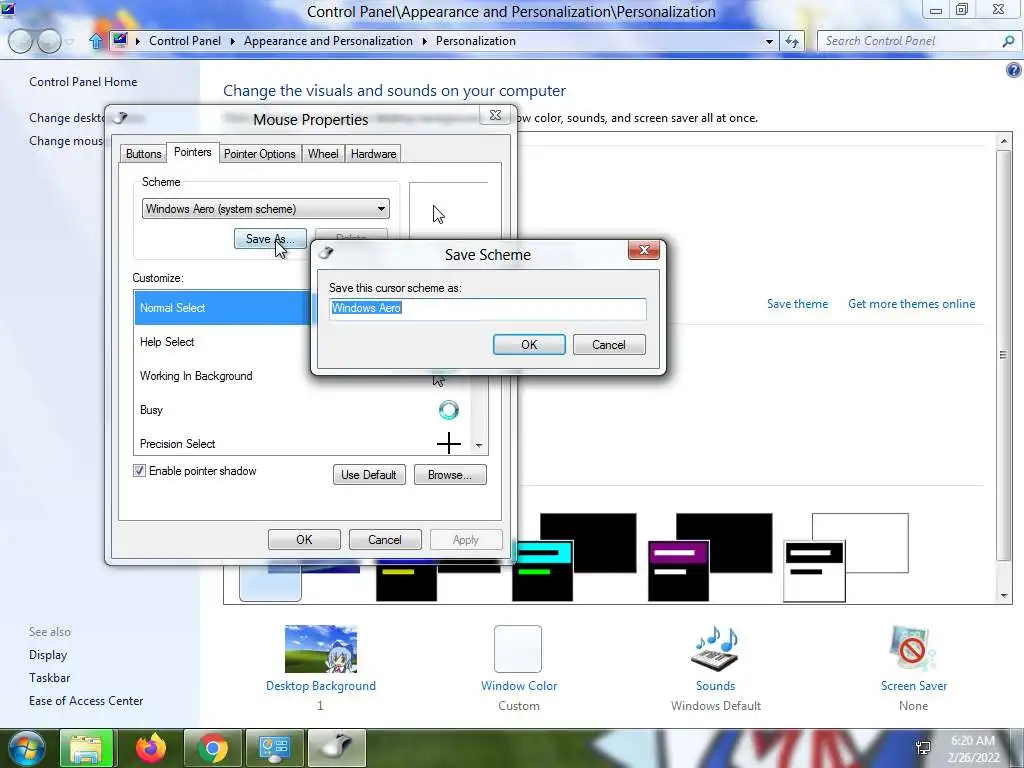Switch to the Pointer Options tab
The width and height of the screenshot is (1024, 768).
point(259,154)
